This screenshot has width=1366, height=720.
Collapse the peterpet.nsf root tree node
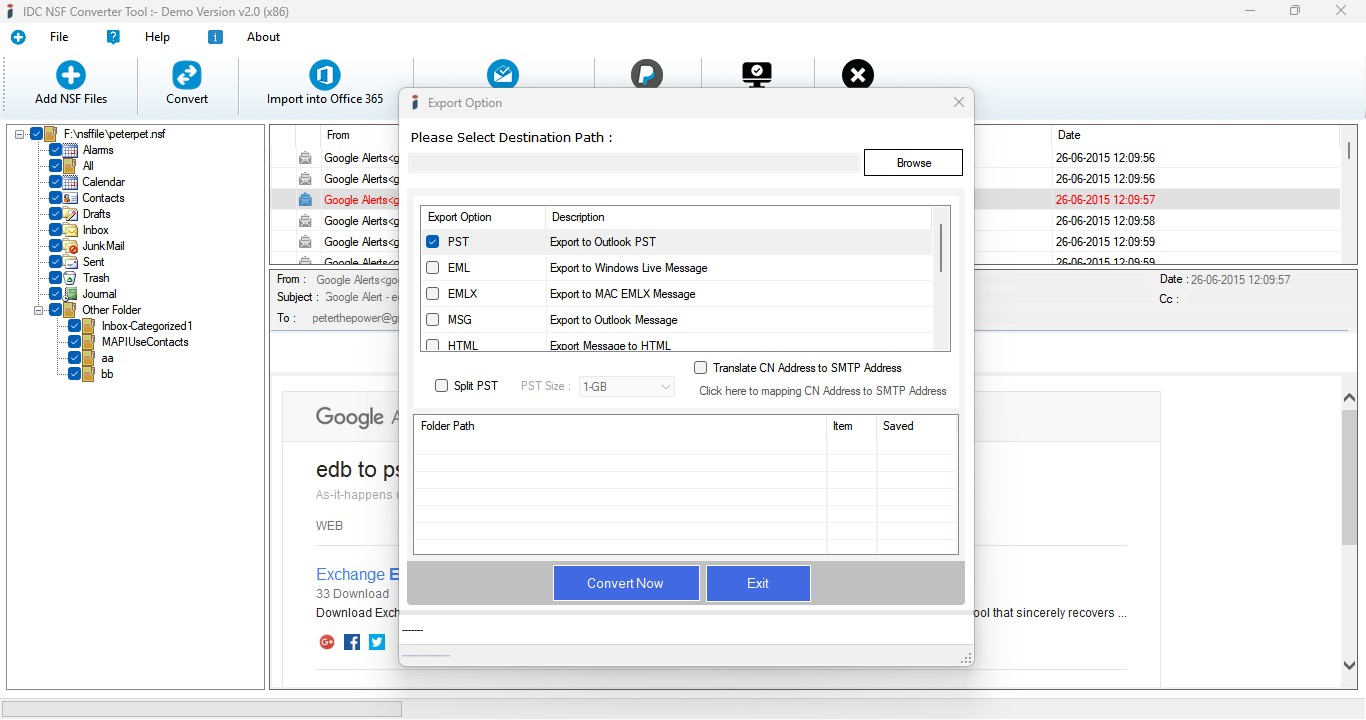point(21,134)
